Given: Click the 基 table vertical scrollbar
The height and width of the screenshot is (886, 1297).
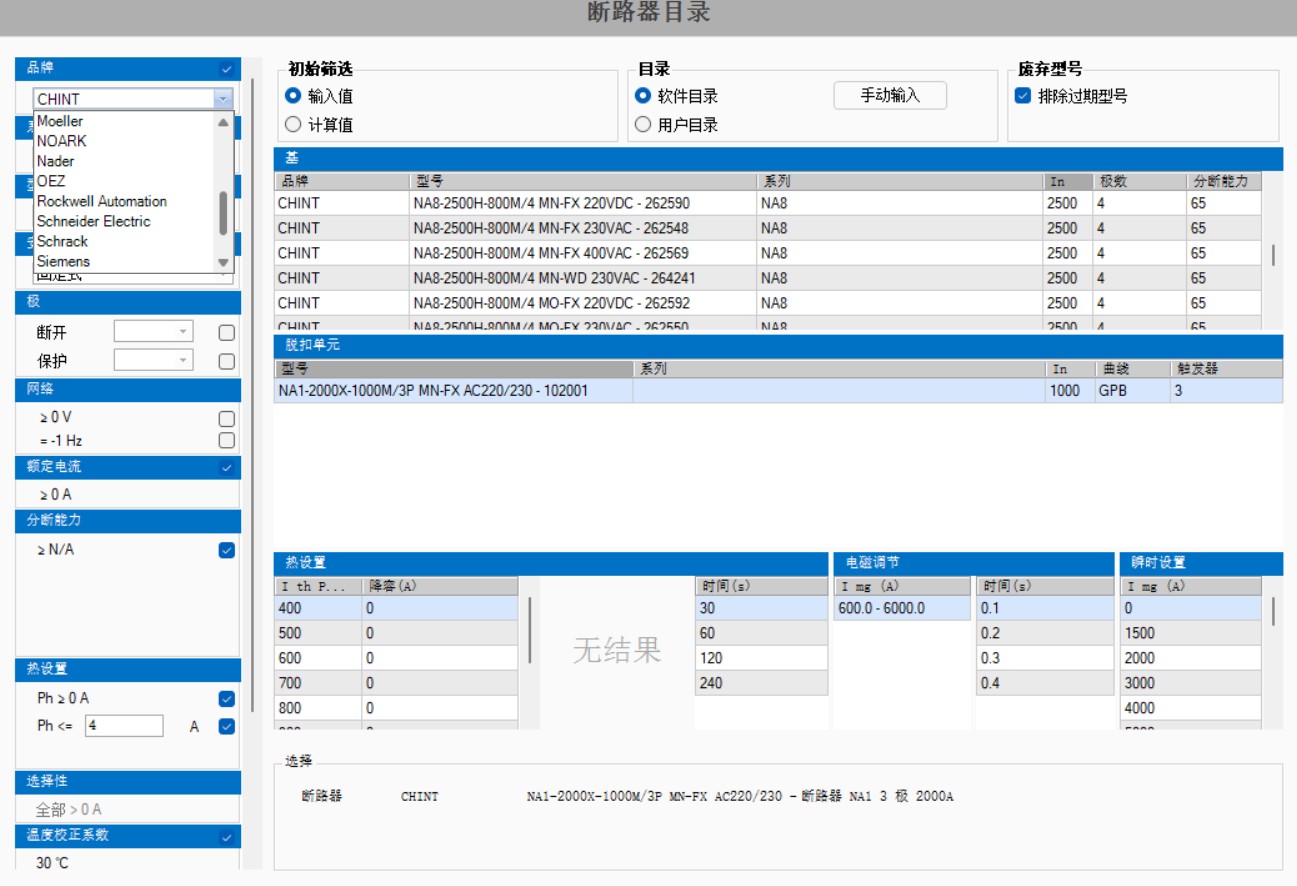Looking at the screenshot, I should pyautogui.click(x=1273, y=254).
